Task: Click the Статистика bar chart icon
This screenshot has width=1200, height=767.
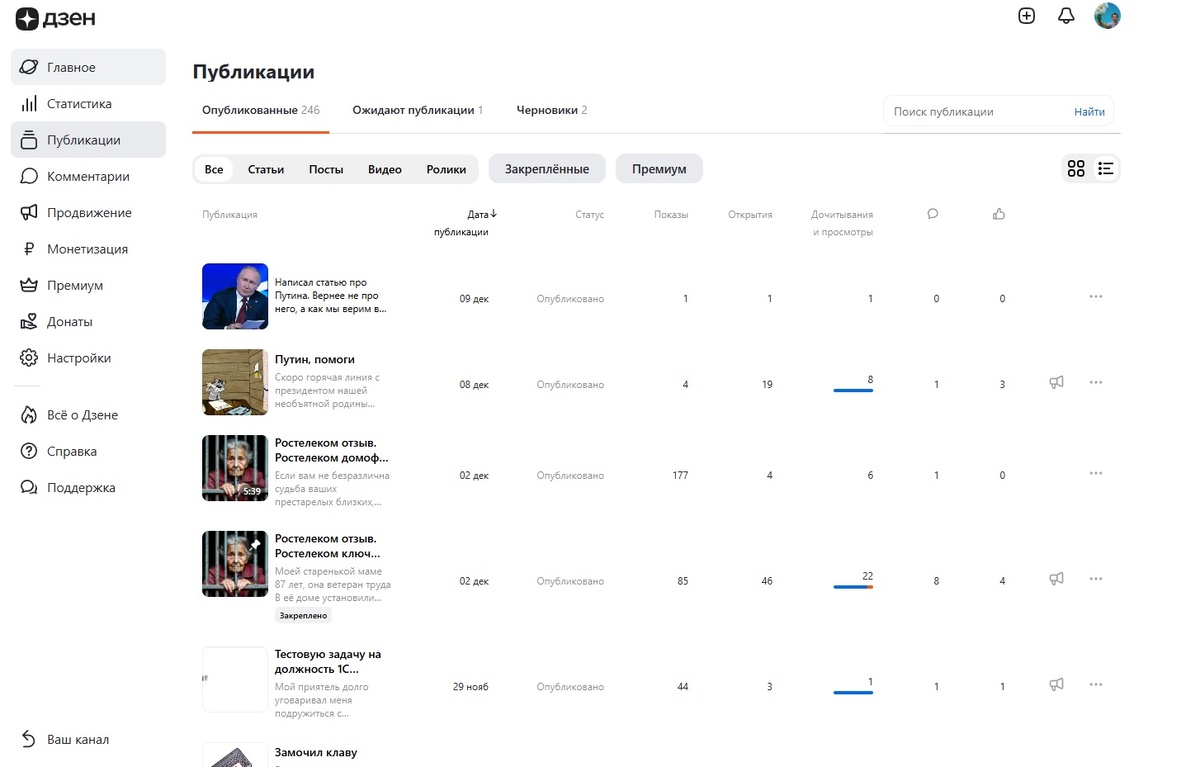Action: click(x=29, y=104)
